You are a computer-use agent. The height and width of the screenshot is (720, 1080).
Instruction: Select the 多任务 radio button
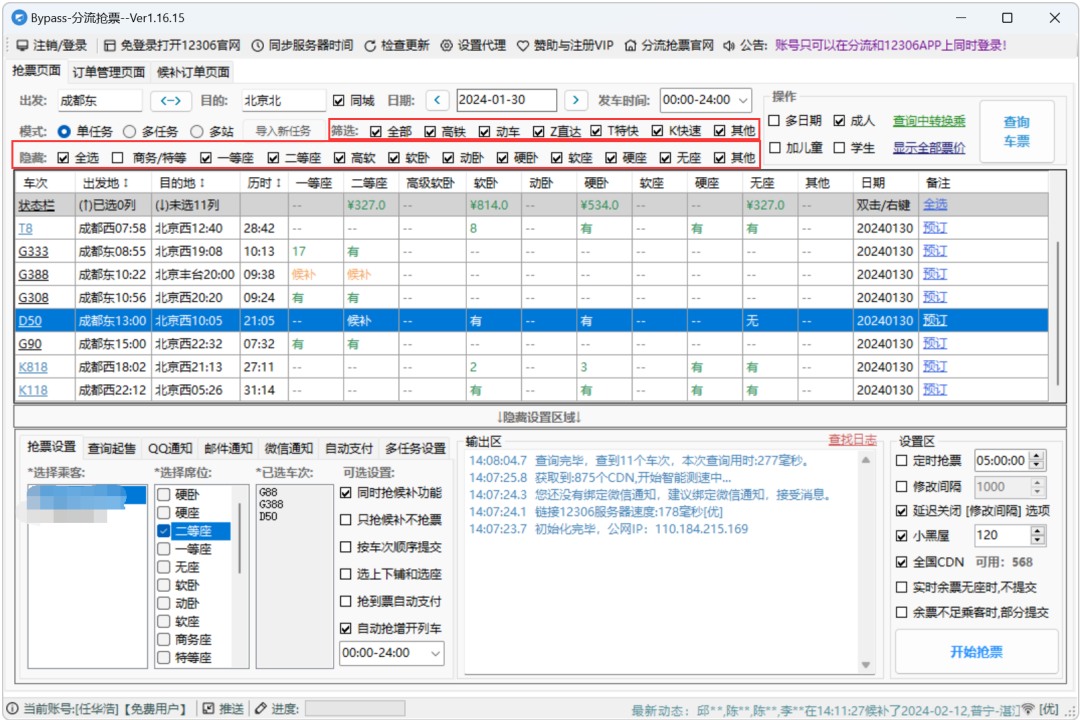[130, 131]
